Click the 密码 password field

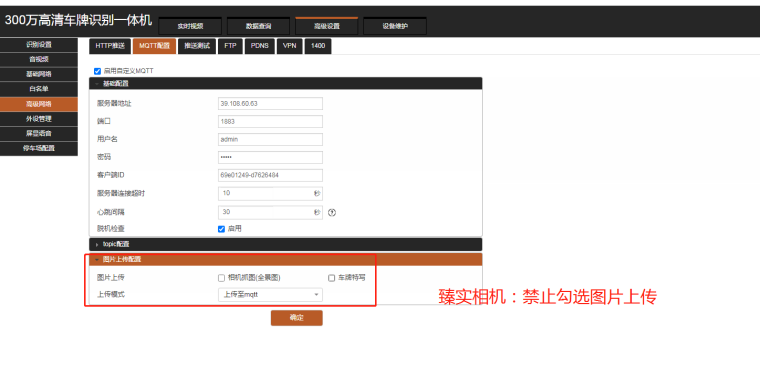tap(270, 157)
